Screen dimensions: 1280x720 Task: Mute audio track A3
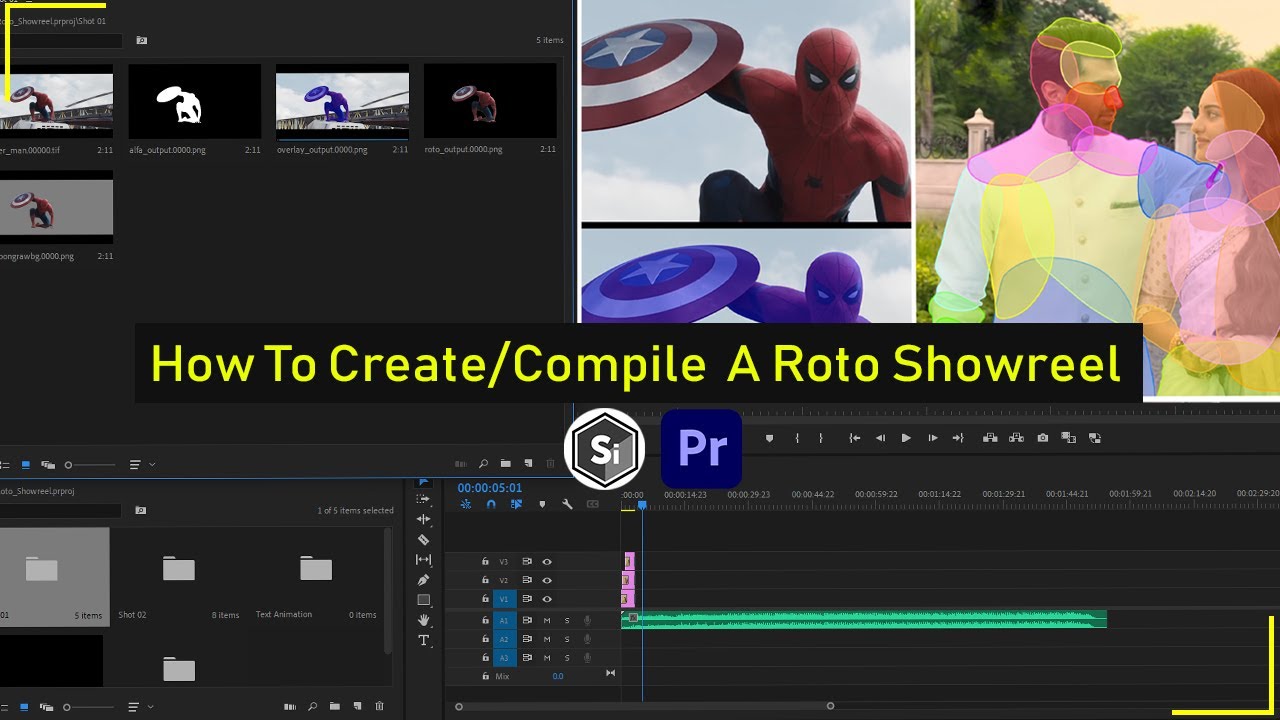click(547, 658)
